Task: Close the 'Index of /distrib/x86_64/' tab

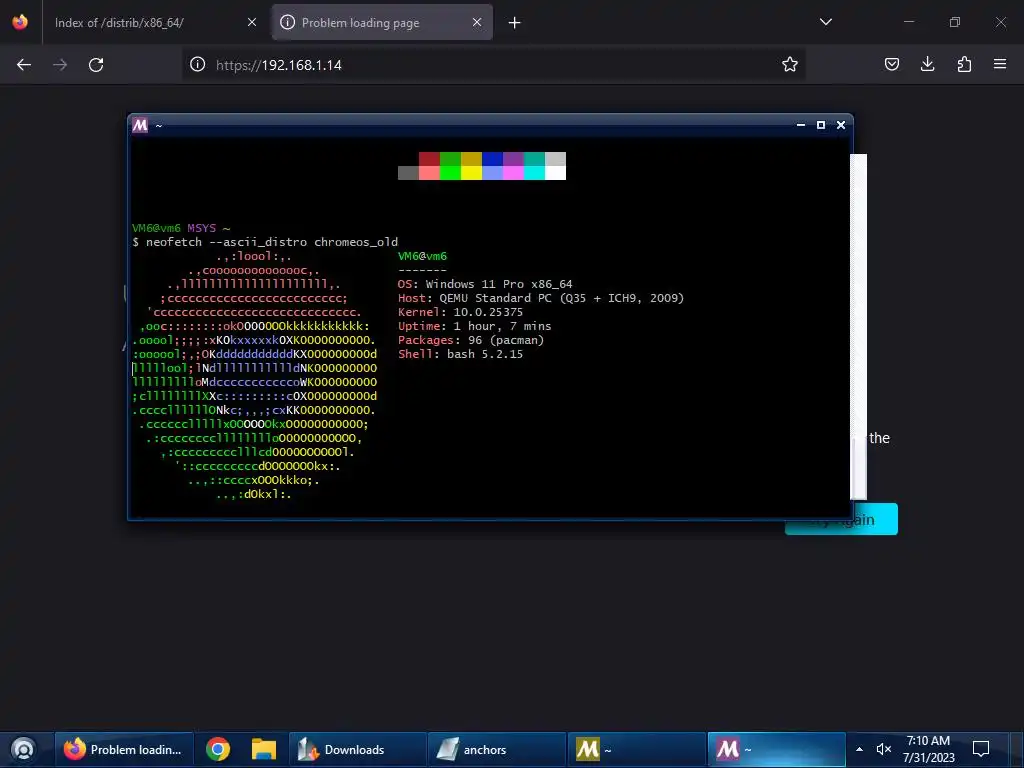Action: pos(252,22)
